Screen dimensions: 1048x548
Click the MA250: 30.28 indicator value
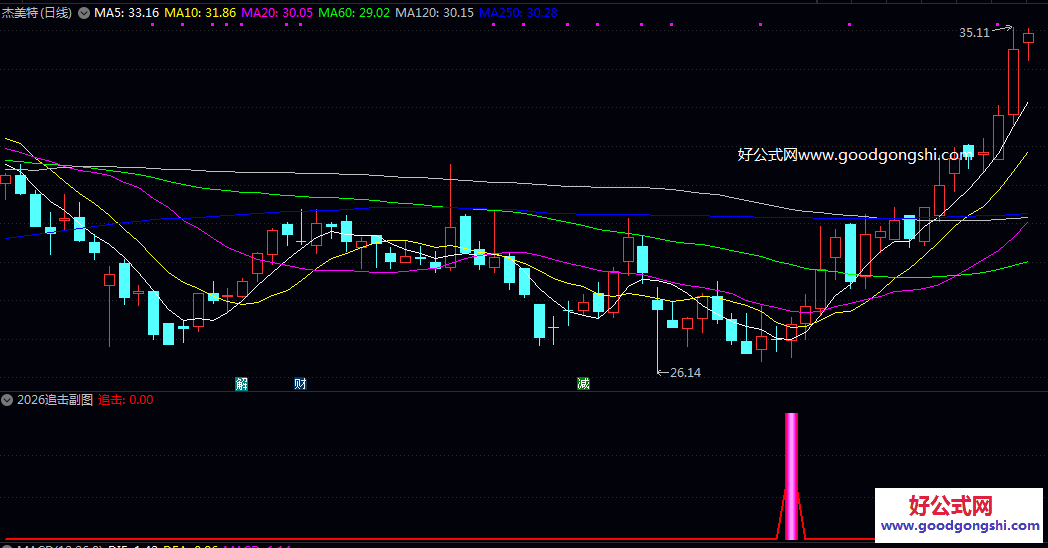[x=518, y=13]
